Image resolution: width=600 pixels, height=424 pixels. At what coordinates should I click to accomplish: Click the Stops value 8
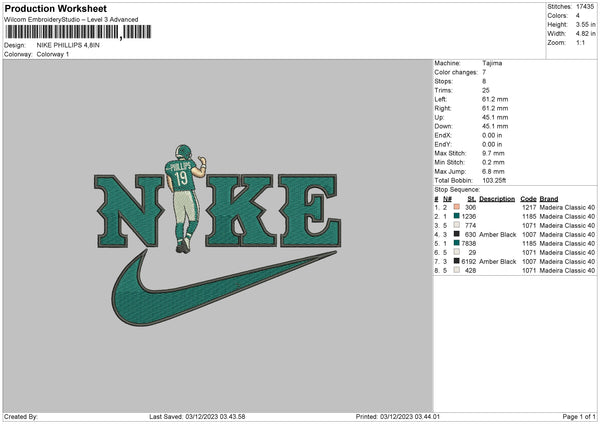(484, 81)
